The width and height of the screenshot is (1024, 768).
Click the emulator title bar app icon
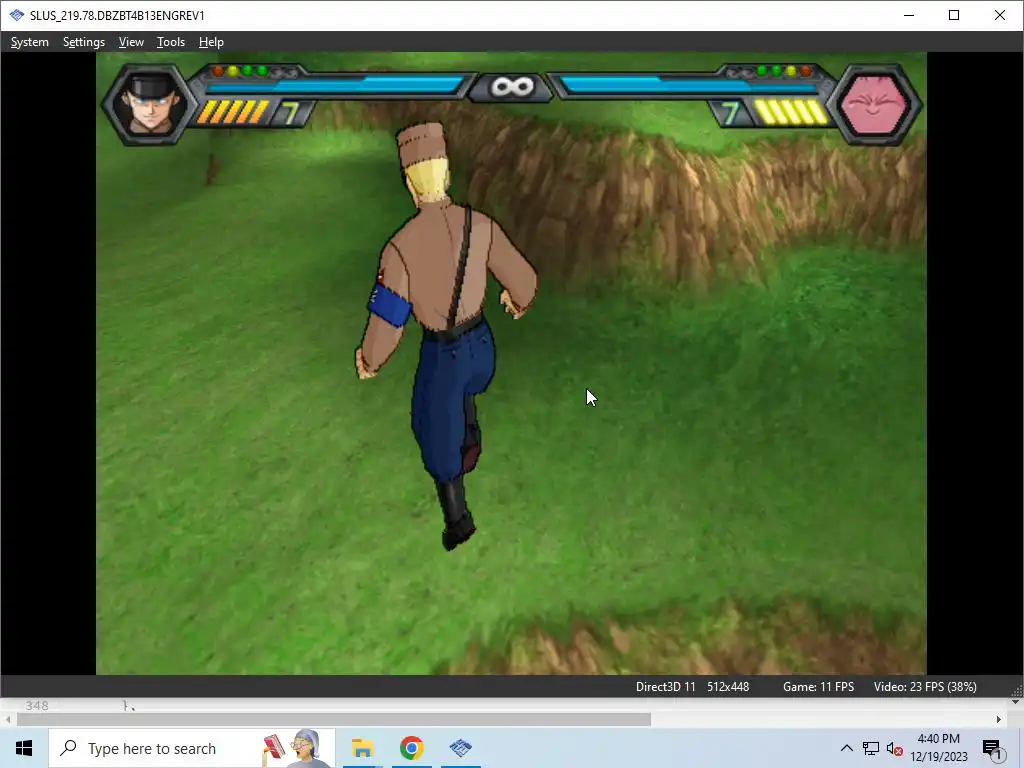click(17, 15)
